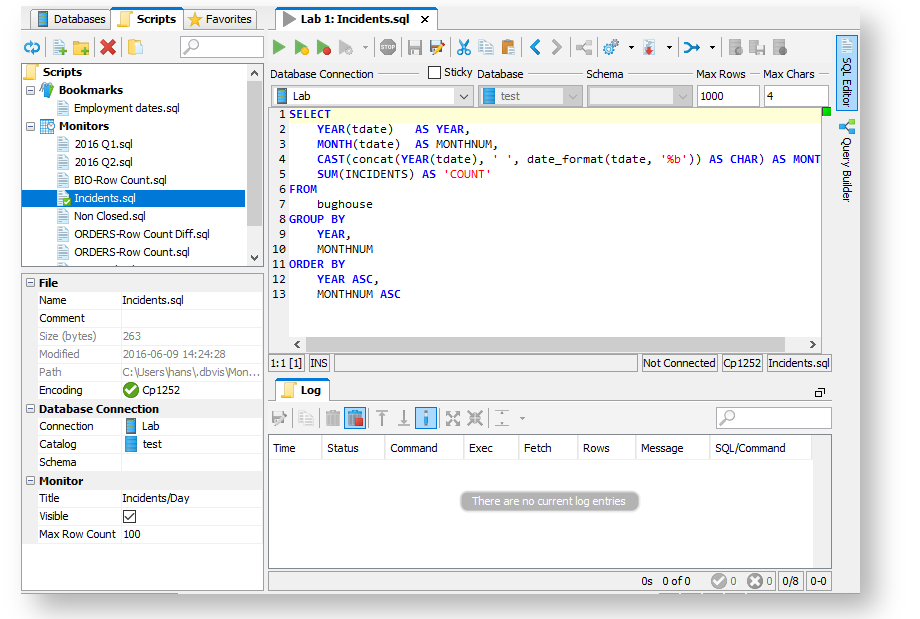Screen dimensions: 920x619
Task: Click the folder-with-page icon in Scripts toolbar
Action: [x=135, y=47]
